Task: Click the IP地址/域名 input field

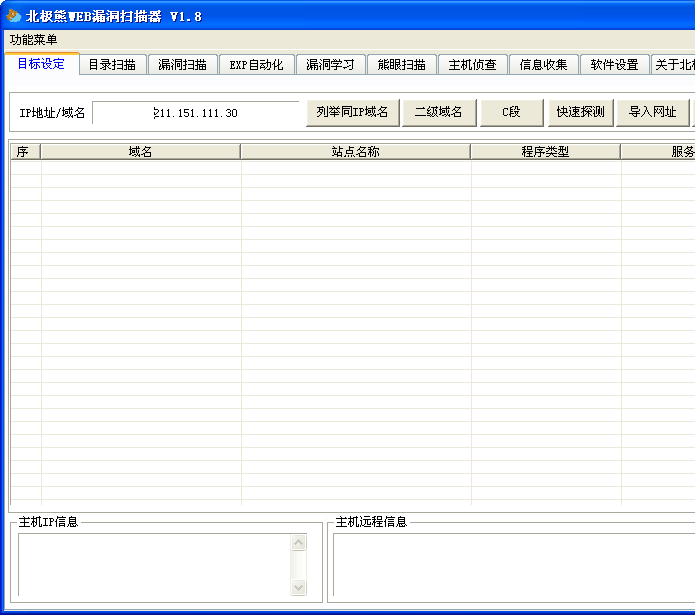Action: [x=196, y=113]
